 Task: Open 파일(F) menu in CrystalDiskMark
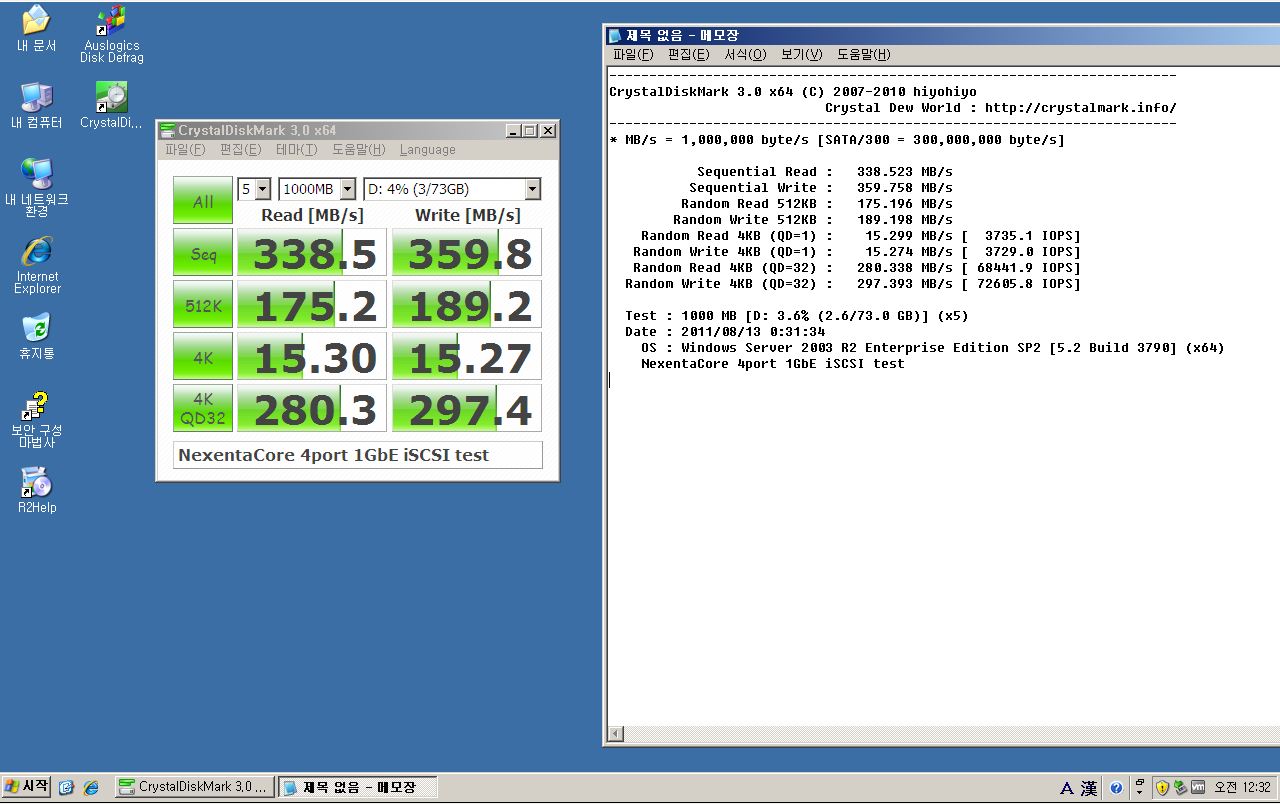pos(185,150)
